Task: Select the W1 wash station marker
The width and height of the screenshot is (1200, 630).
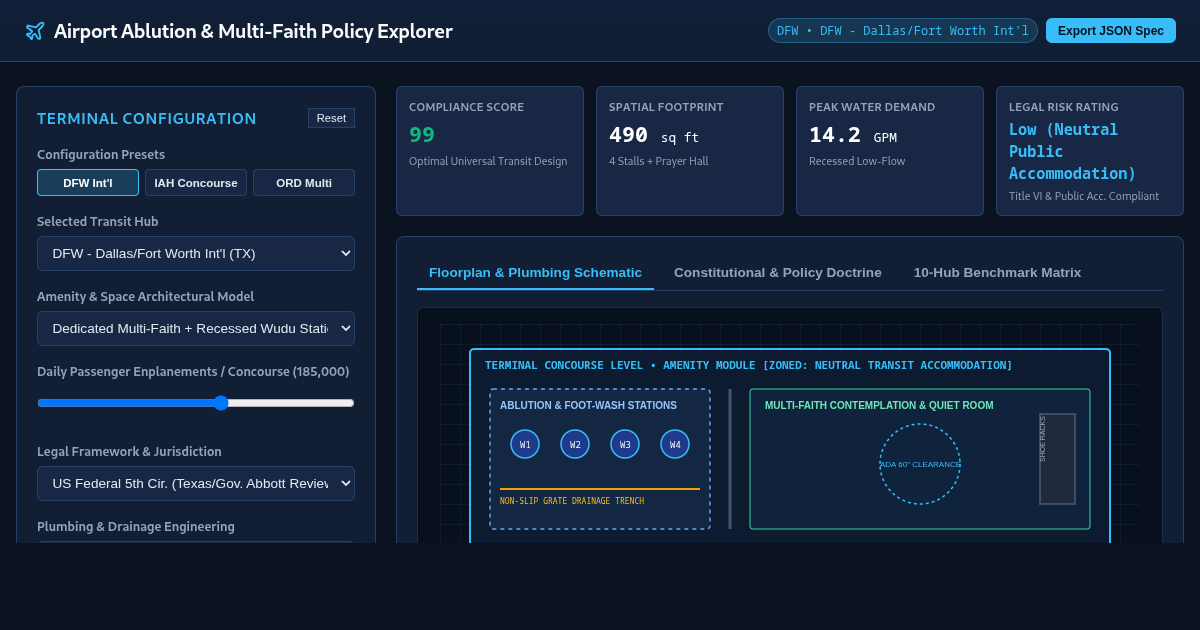Action: coord(525,444)
